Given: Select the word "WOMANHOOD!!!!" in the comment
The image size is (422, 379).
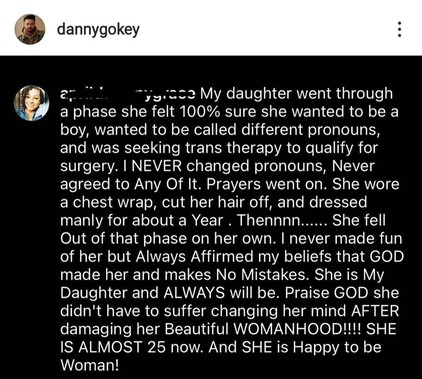Looking at the screenshot, I should click(x=297, y=329).
